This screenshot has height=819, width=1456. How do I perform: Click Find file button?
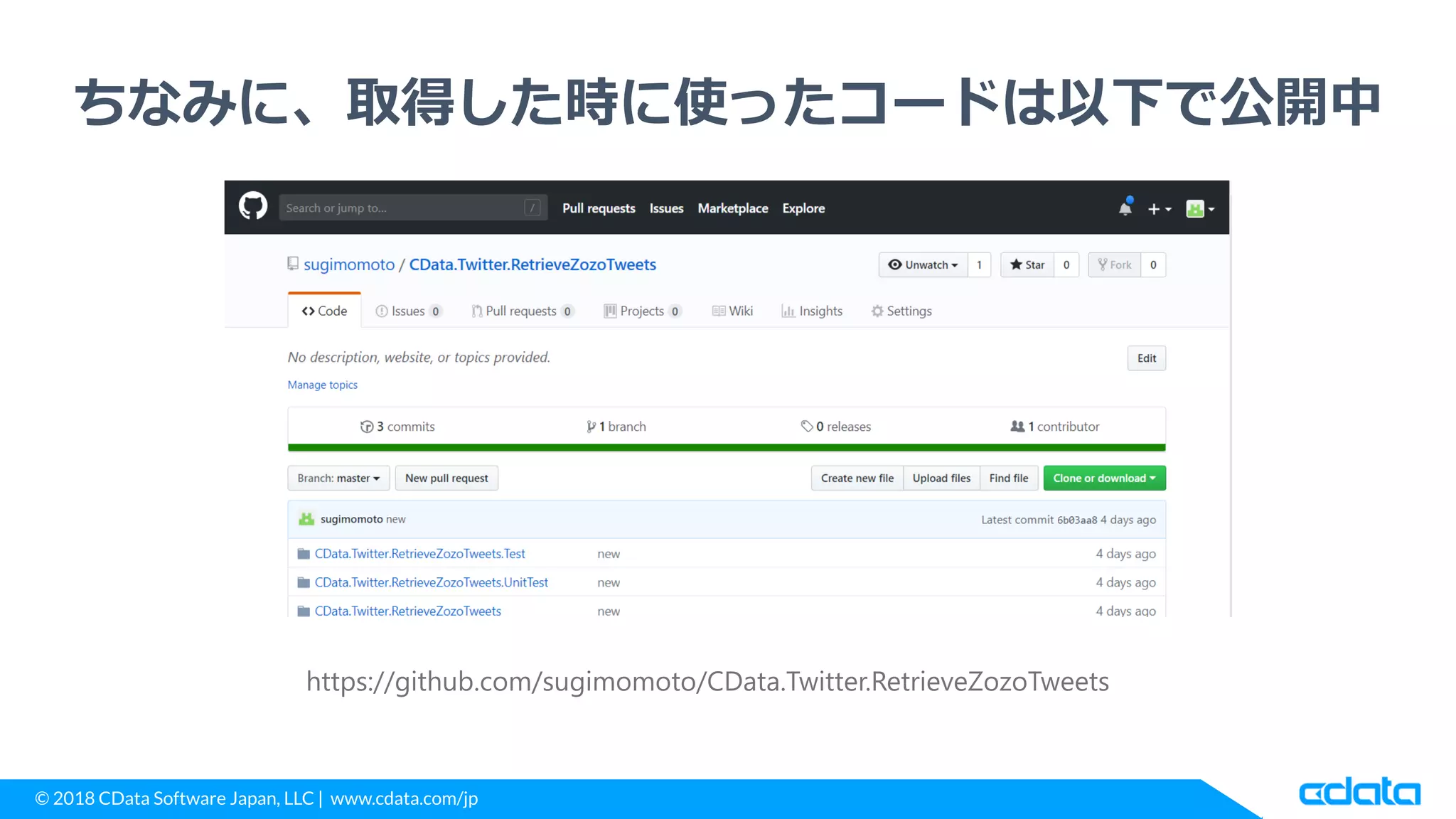1008,478
